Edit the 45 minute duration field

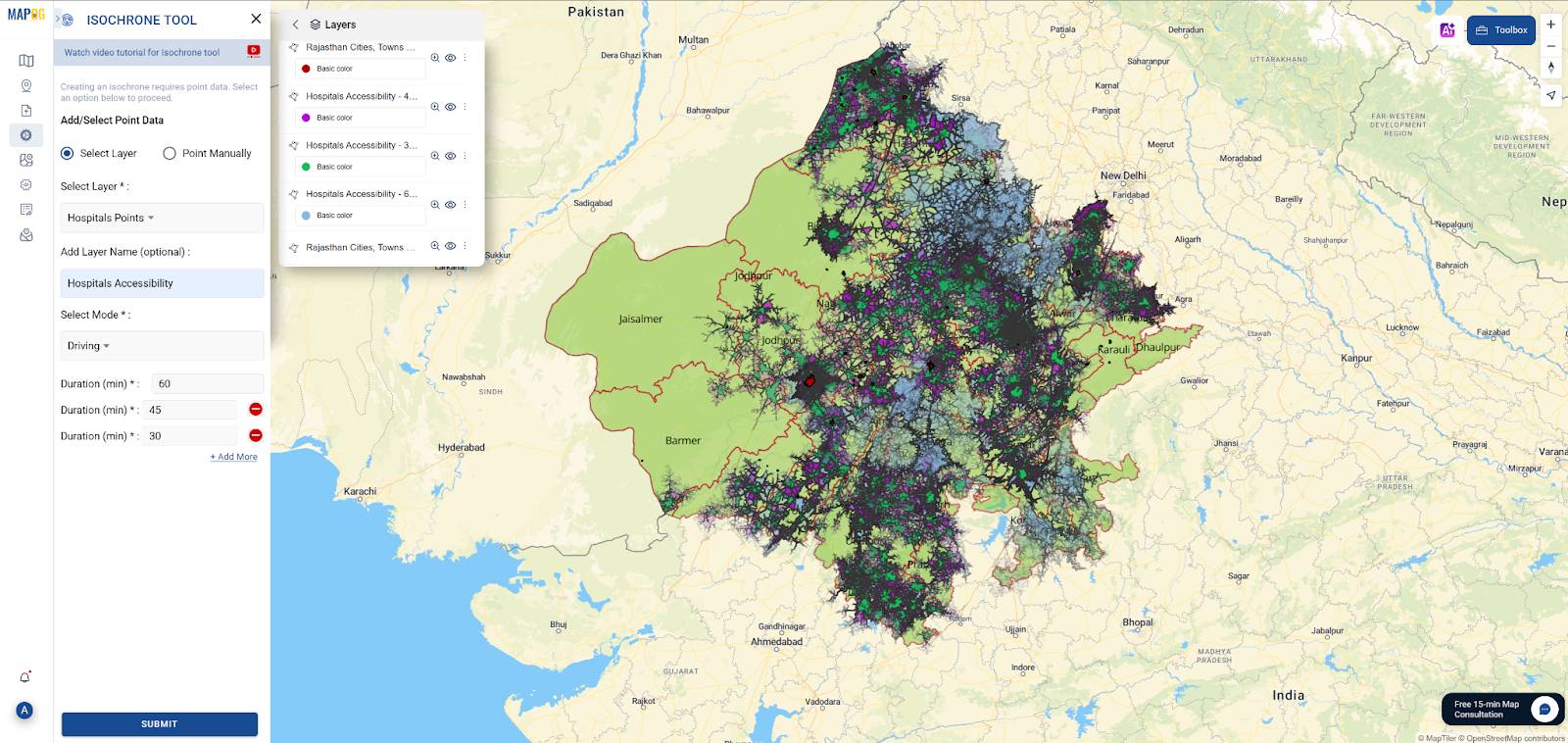(x=190, y=410)
